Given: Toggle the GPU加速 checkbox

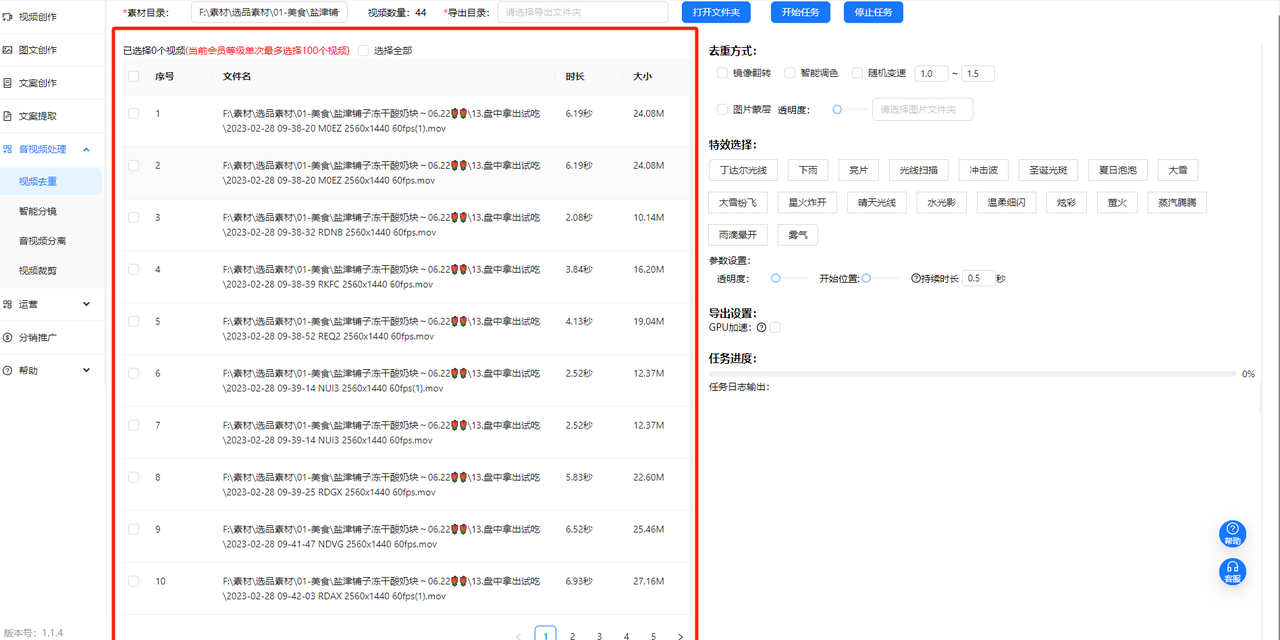Looking at the screenshot, I should pyautogui.click(x=775, y=327).
